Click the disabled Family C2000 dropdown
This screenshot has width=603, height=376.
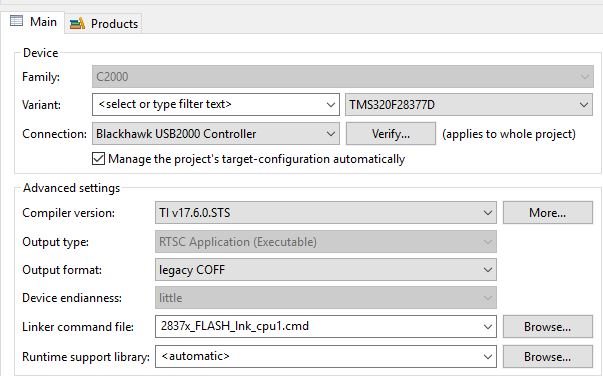pos(343,77)
